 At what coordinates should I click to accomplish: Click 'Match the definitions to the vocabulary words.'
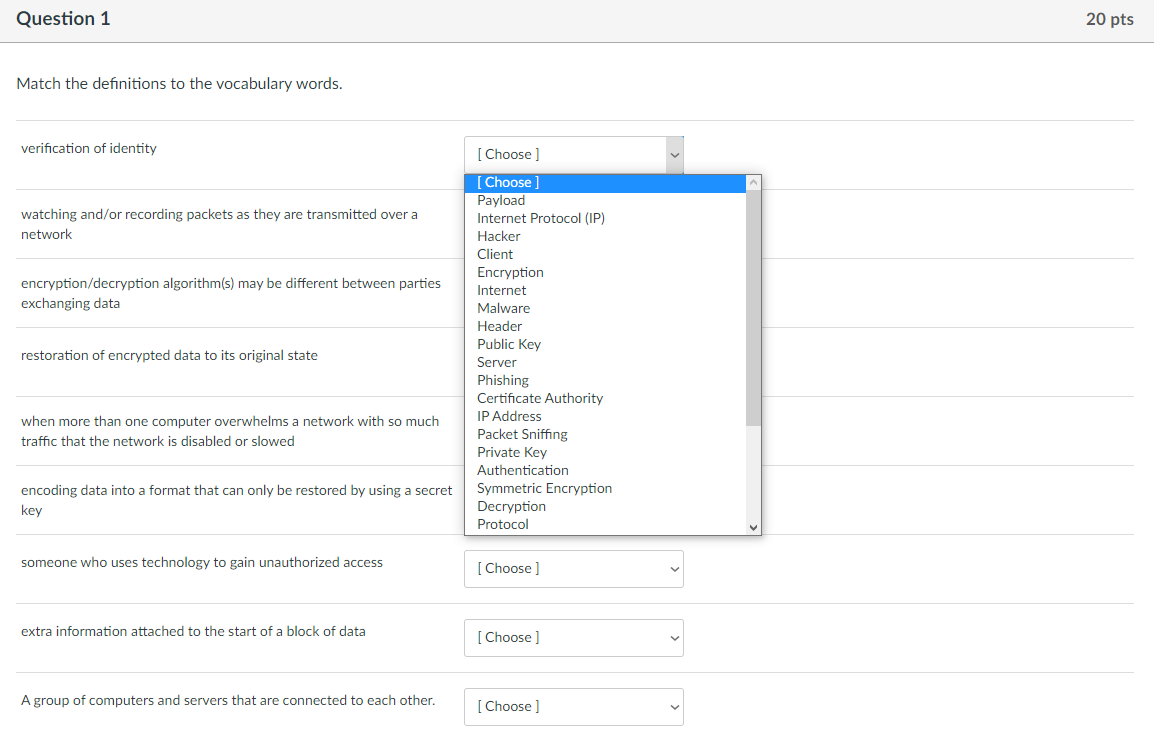point(180,84)
